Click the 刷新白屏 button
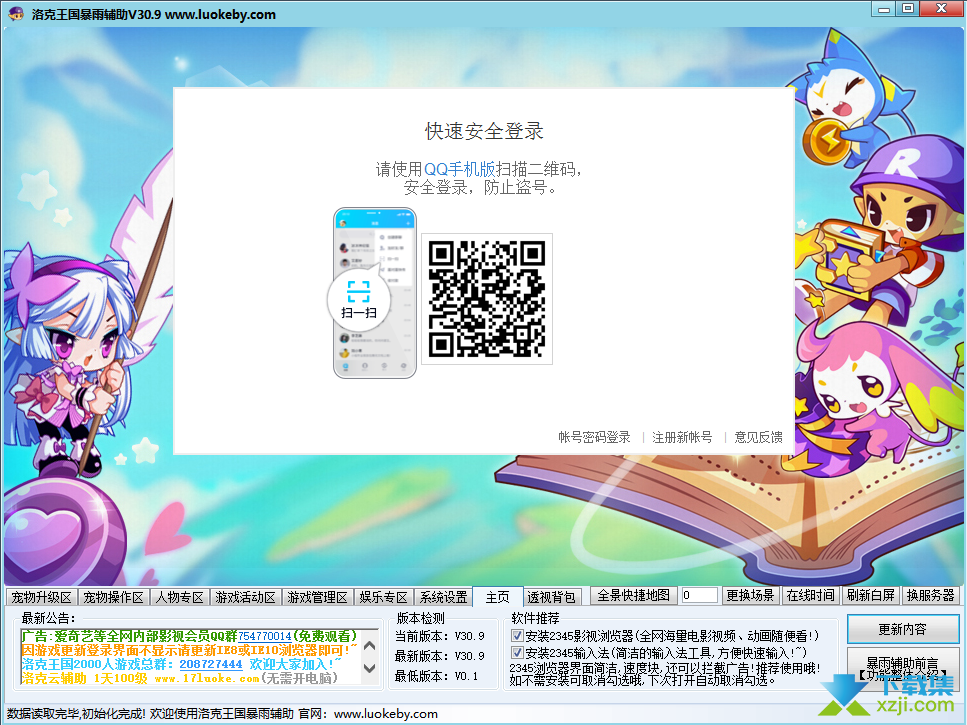Image resolution: width=967 pixels, height=725 pixels. click(x=870, y=595)
